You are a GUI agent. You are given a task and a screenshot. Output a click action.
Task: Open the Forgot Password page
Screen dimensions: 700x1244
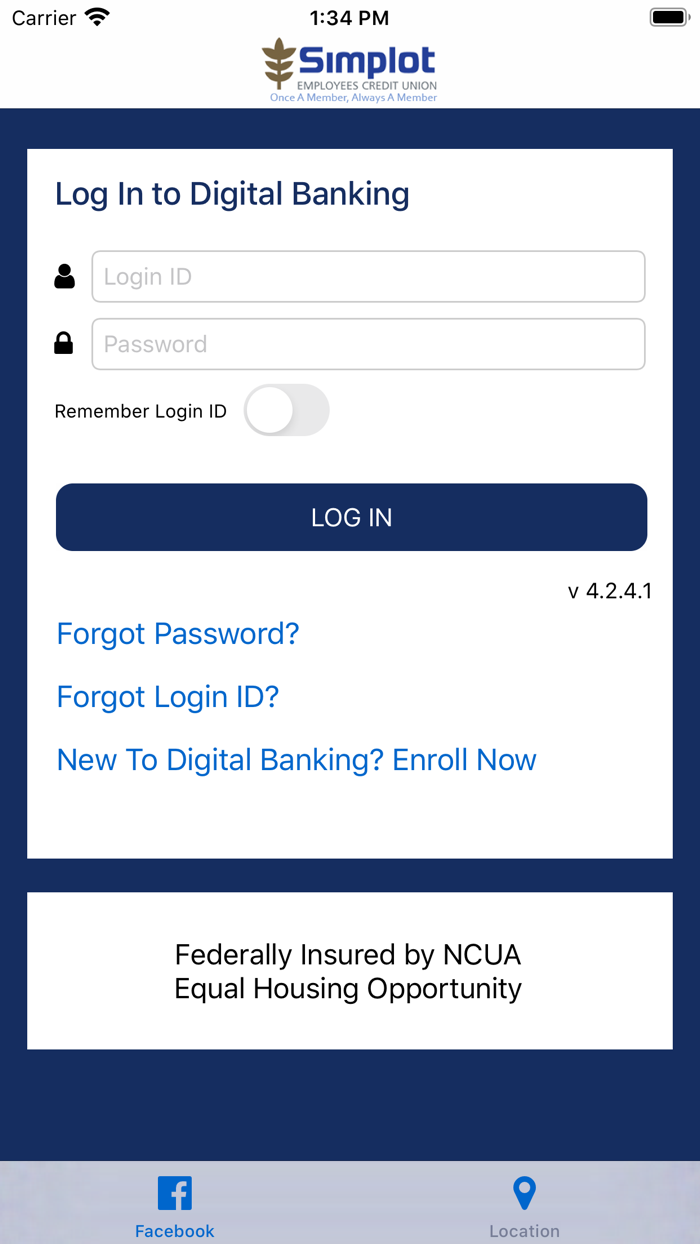[178, 633]
